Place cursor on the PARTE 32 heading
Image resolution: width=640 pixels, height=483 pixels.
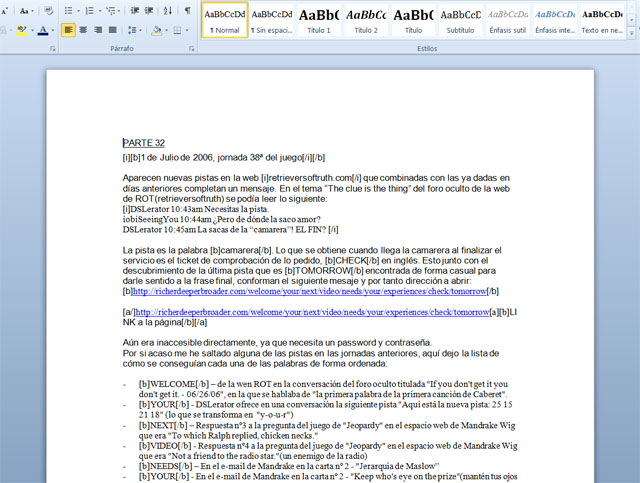(143, 143)
